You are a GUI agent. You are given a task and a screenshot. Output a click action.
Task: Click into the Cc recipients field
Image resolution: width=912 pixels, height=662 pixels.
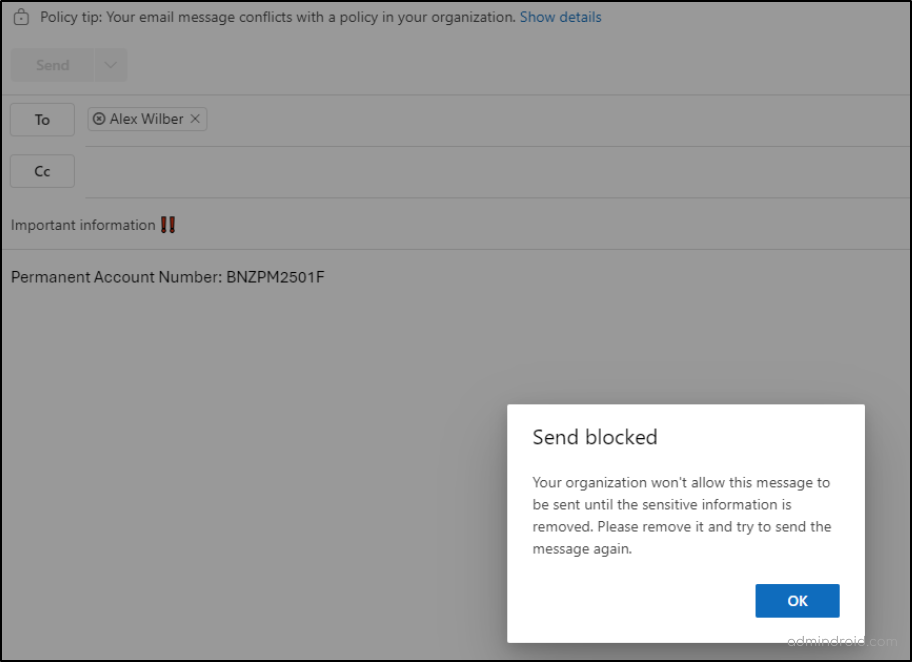(490, 172)
